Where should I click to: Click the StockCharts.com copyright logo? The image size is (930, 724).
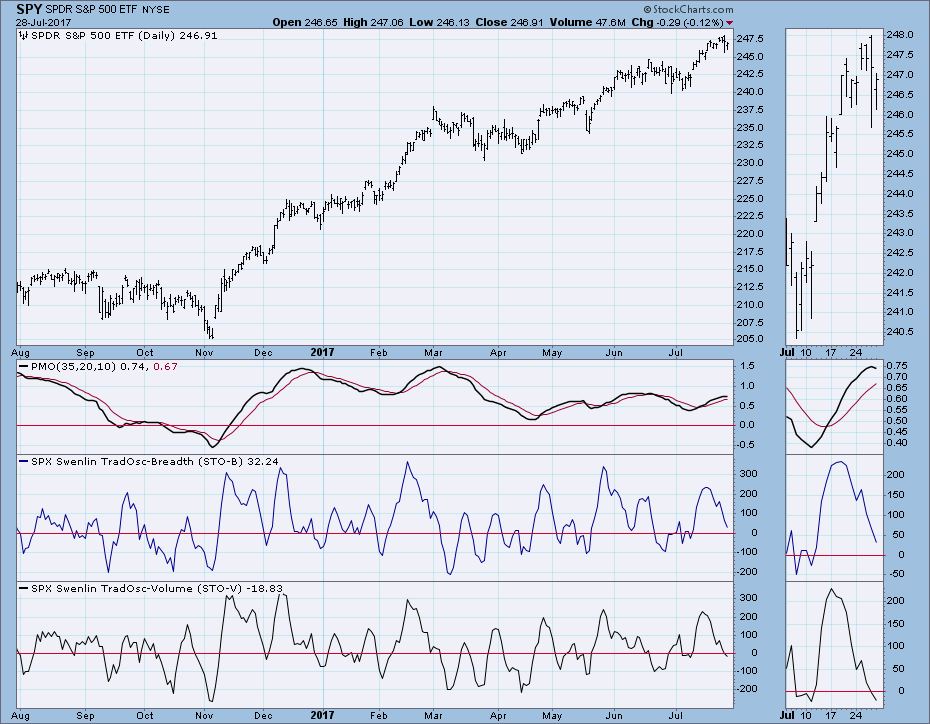click(689, 9)
